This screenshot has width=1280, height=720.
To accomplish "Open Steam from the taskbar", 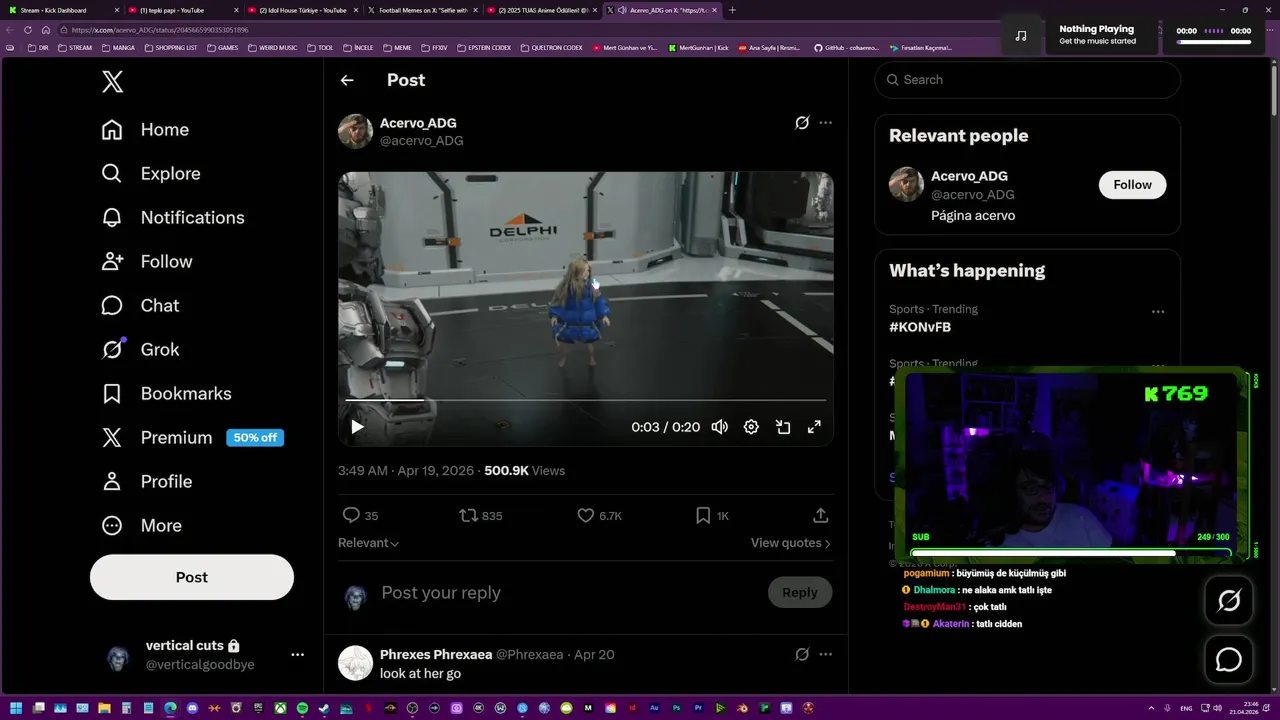I will point(323,708).
